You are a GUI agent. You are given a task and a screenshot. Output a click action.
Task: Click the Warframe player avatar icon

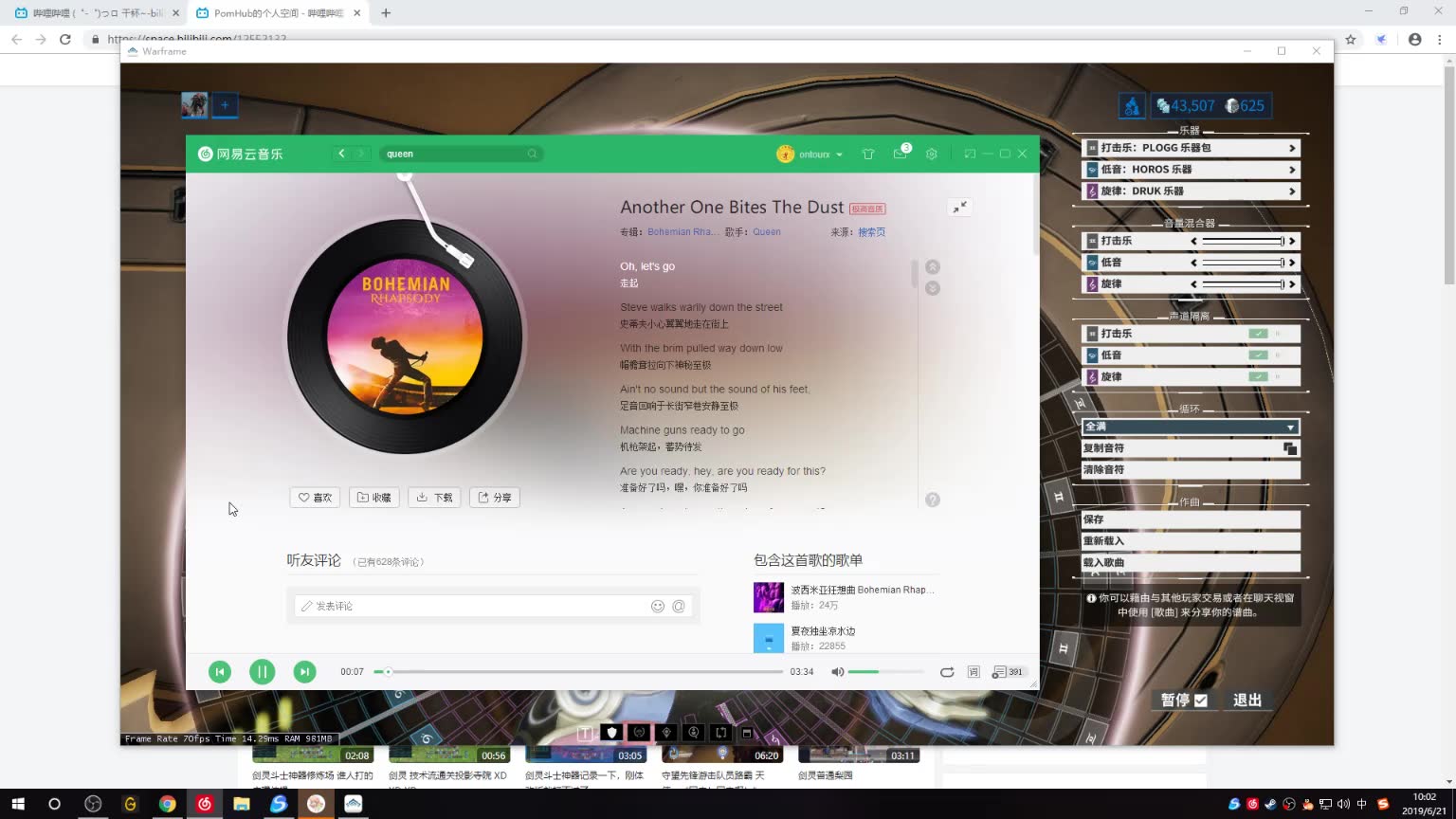(x=194, y=105)
